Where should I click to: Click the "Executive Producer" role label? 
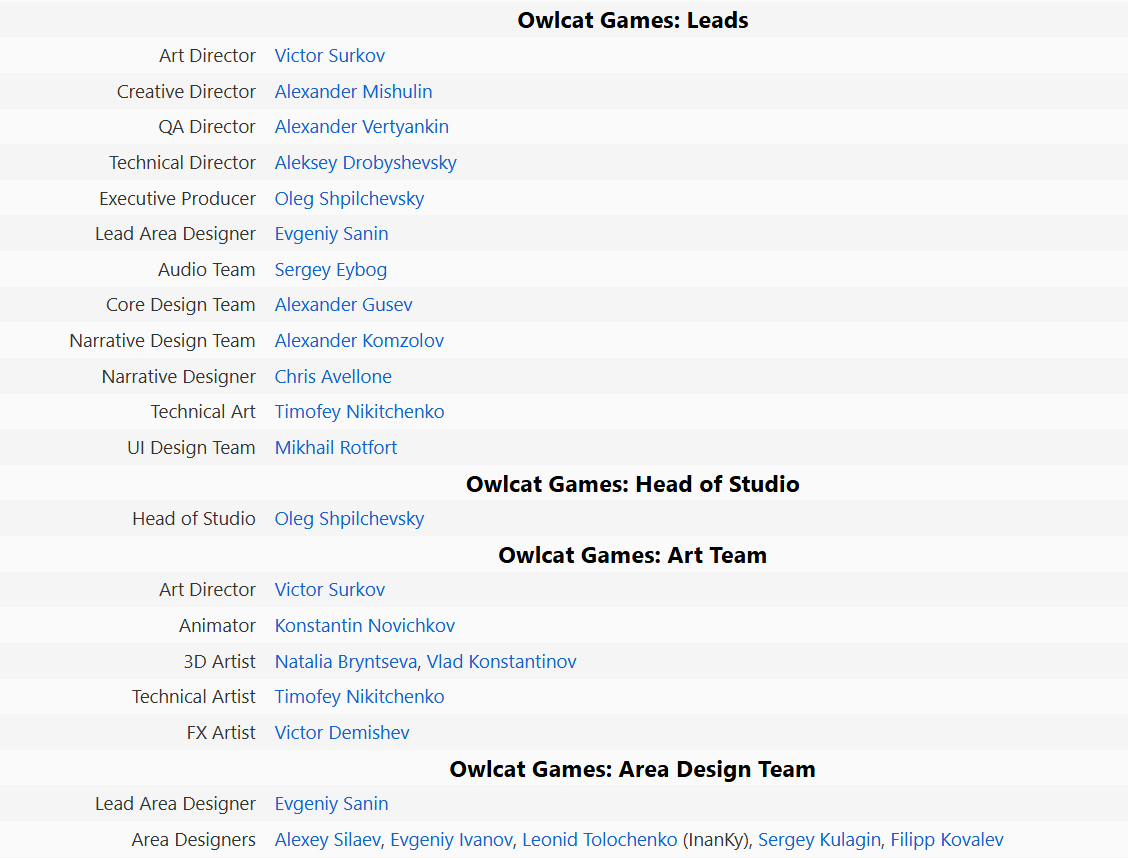(x=178, y=198)
